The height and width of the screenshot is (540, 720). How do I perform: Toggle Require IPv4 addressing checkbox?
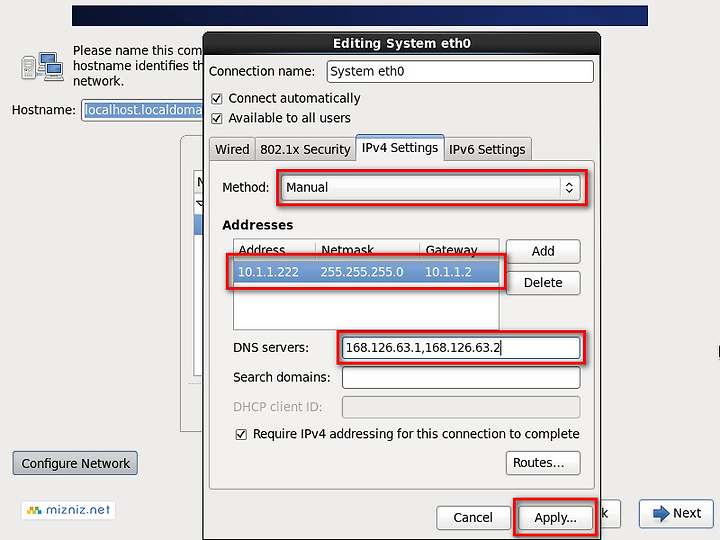[241, 434]
